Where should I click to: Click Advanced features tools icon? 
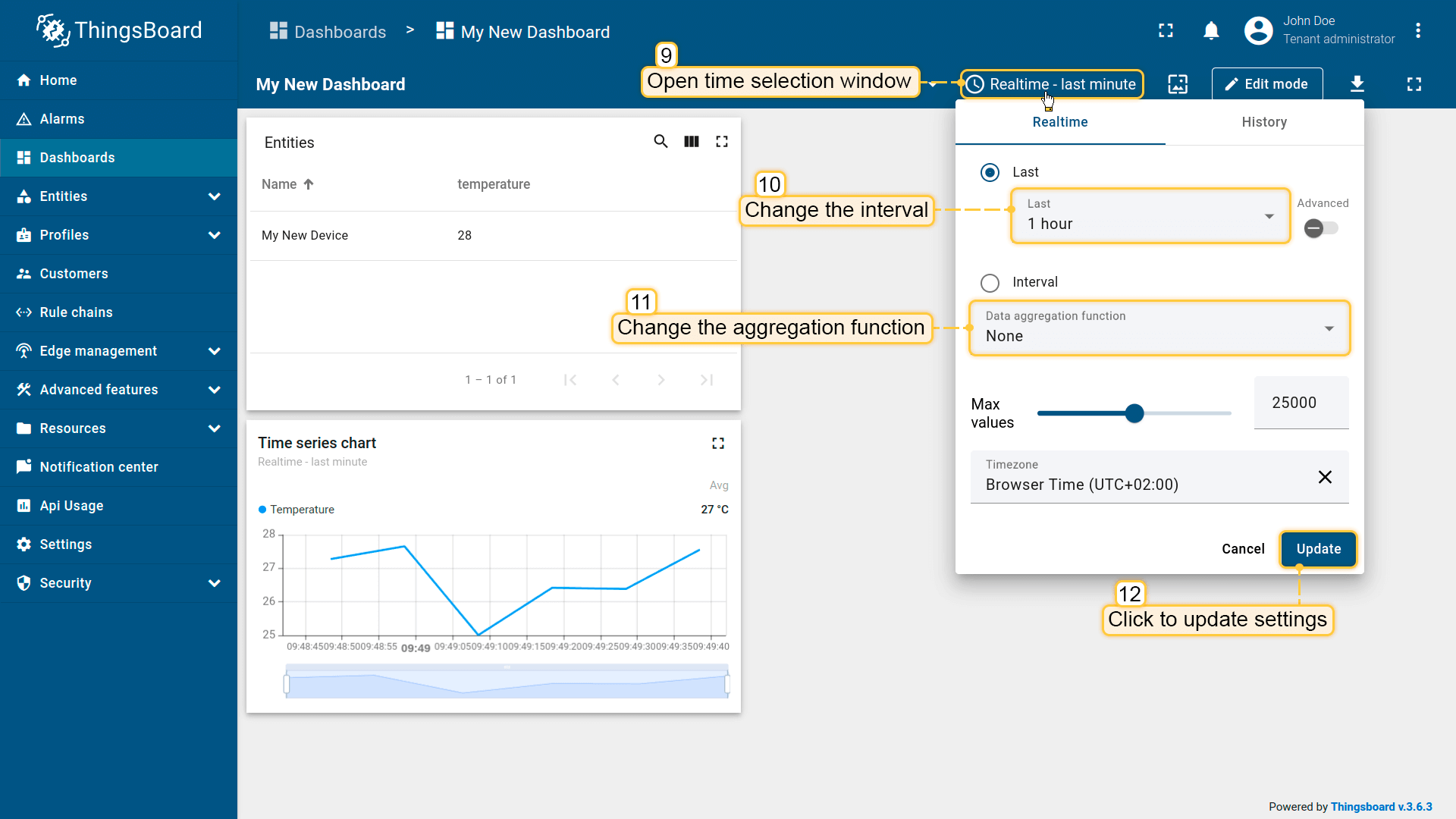pyautogui.click(x=24, y=390)
